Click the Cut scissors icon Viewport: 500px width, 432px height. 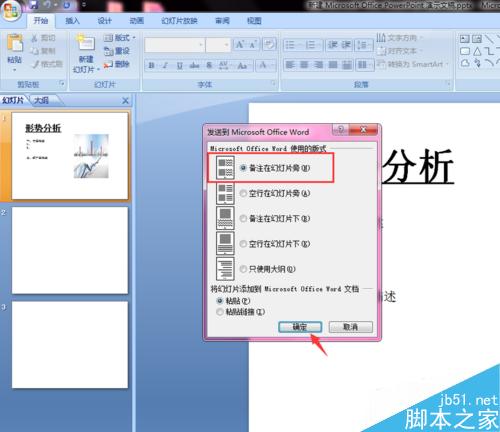tap(34, 38)
